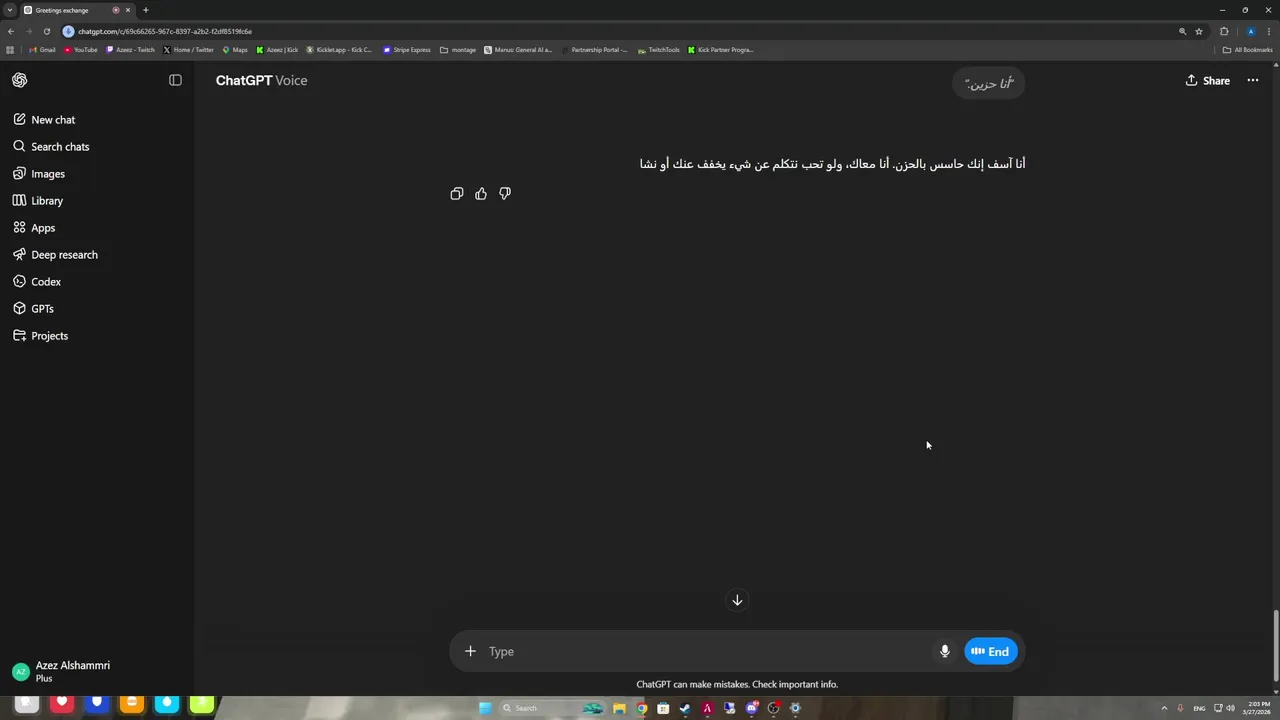Expand the All Bookmarks folder
The height and width of the screenshot is (720, 1280).
point(1247,49)
